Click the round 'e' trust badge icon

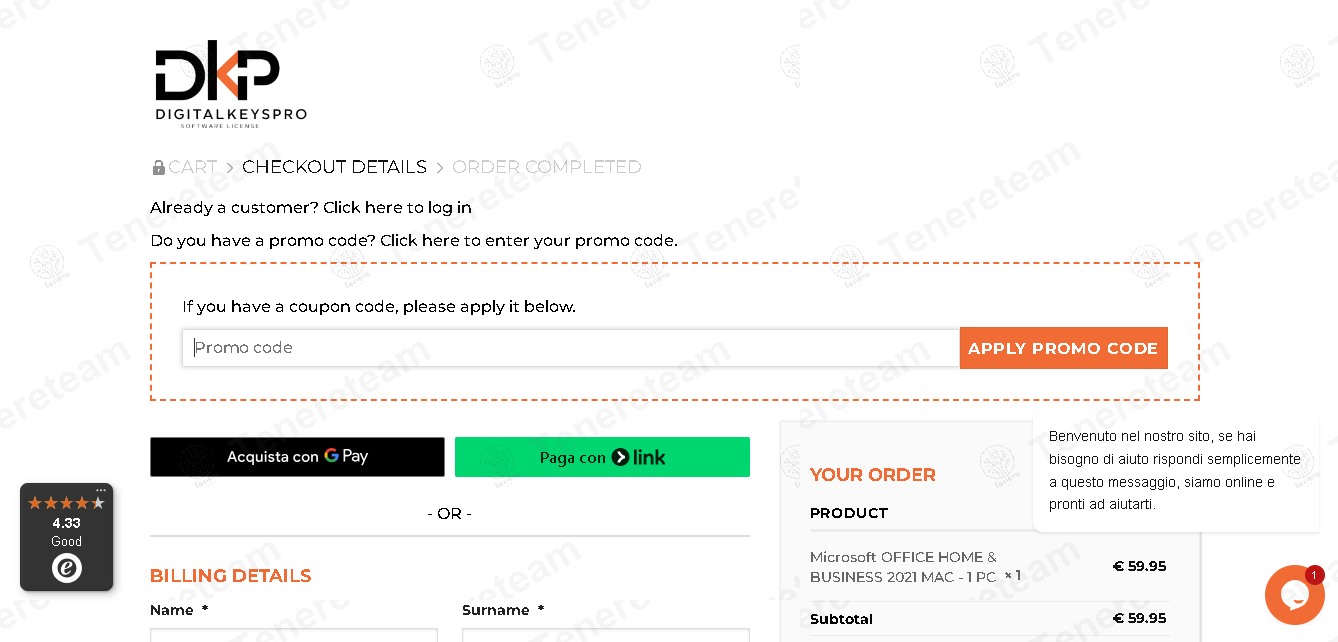pyautogui.click(x=67, y=568)
